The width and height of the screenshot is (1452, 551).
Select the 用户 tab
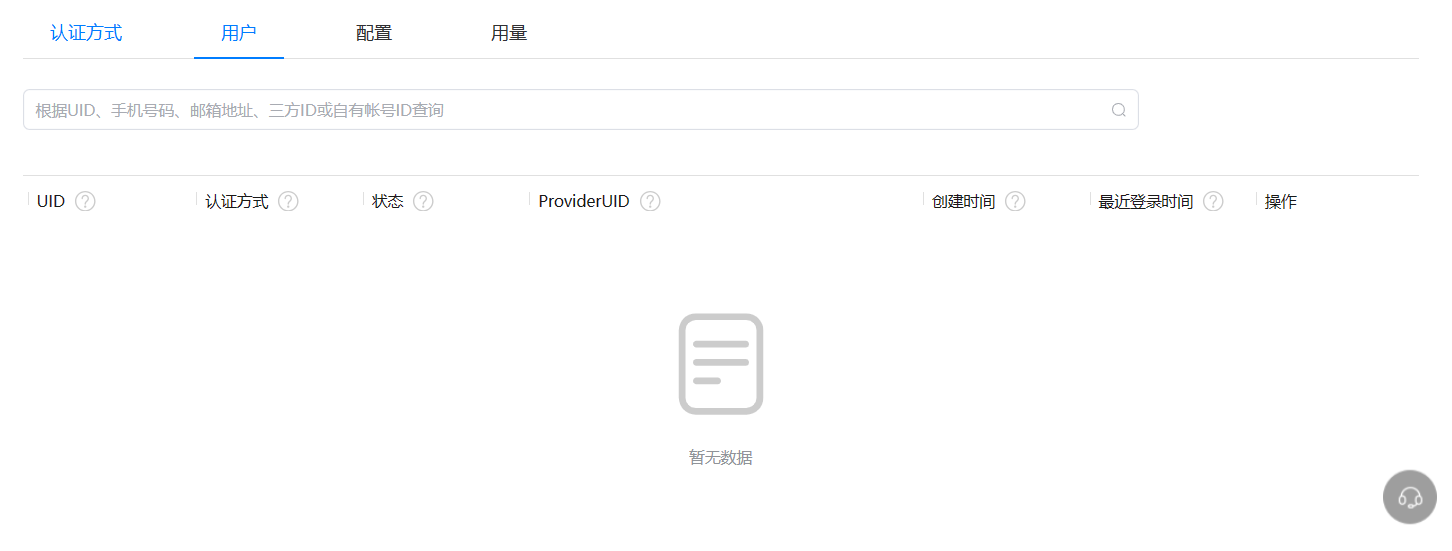click(239, 33)
